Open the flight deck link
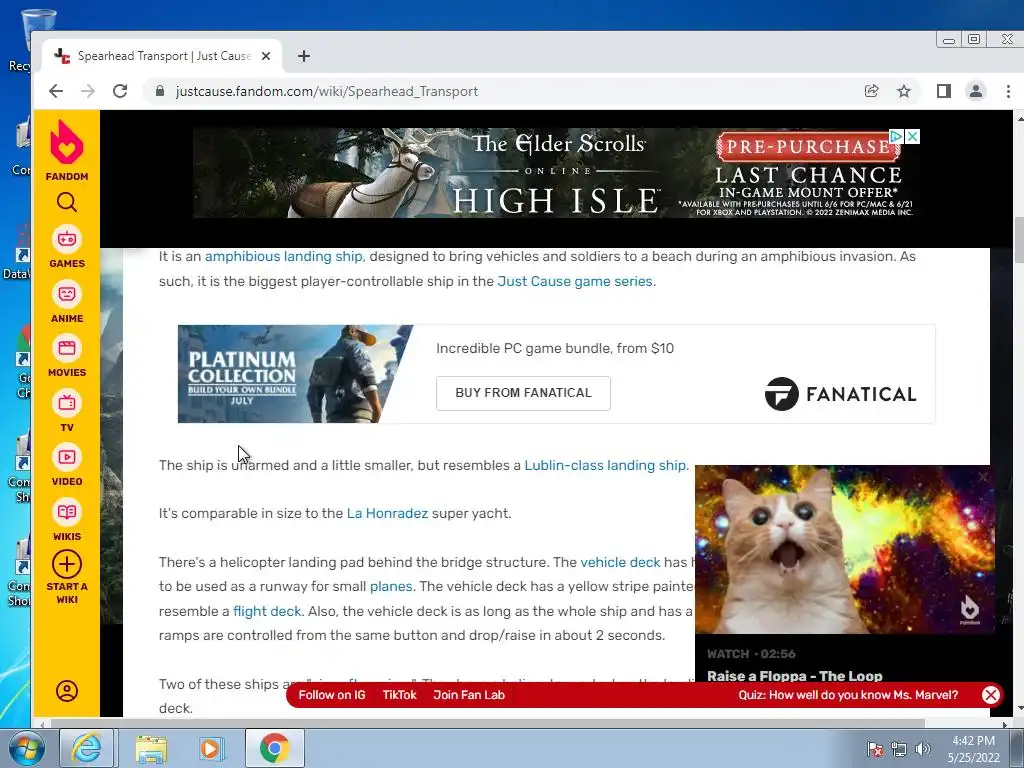 (267, 611)
